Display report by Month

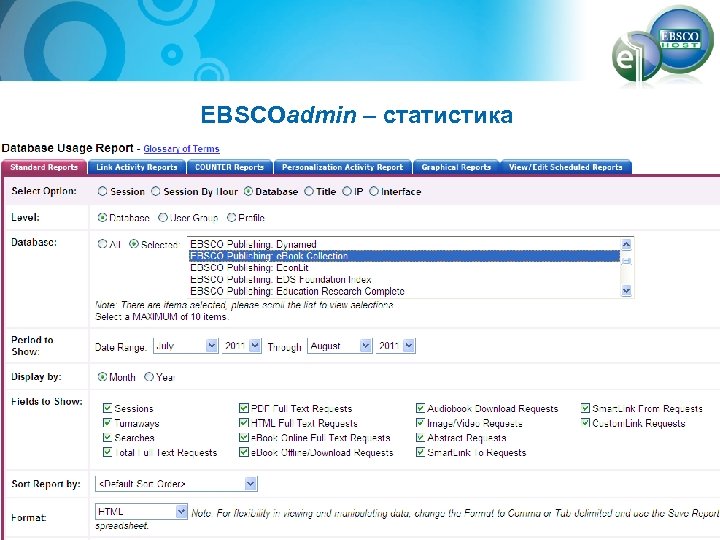102,377
